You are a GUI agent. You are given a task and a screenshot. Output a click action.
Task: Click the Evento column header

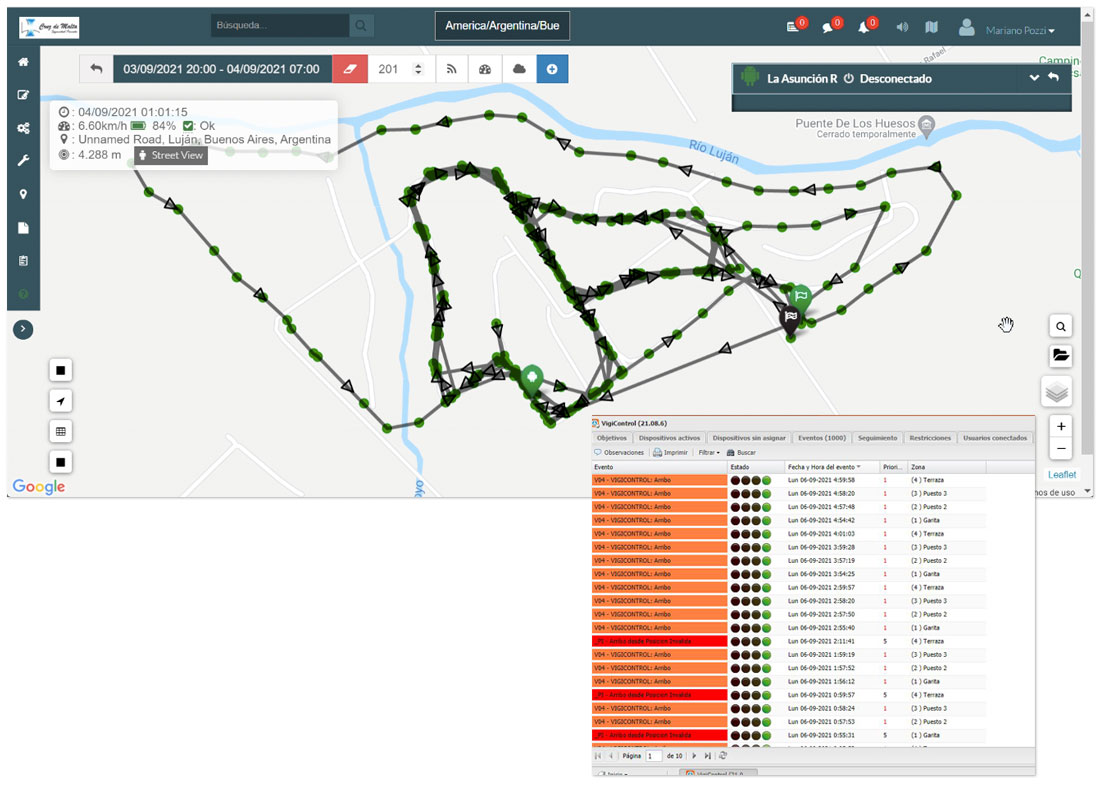(659, 467)
